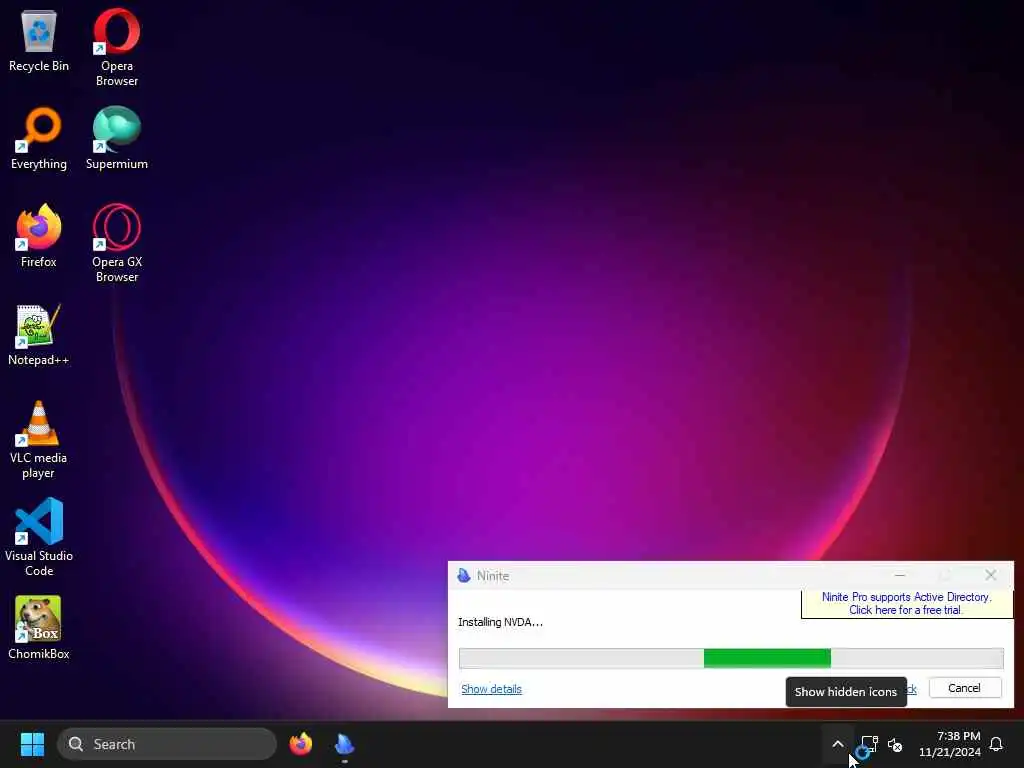Screen dimensions: 1024x768
Task: Select the Firefox desktop shortcut
Action: tap(39, 236)
